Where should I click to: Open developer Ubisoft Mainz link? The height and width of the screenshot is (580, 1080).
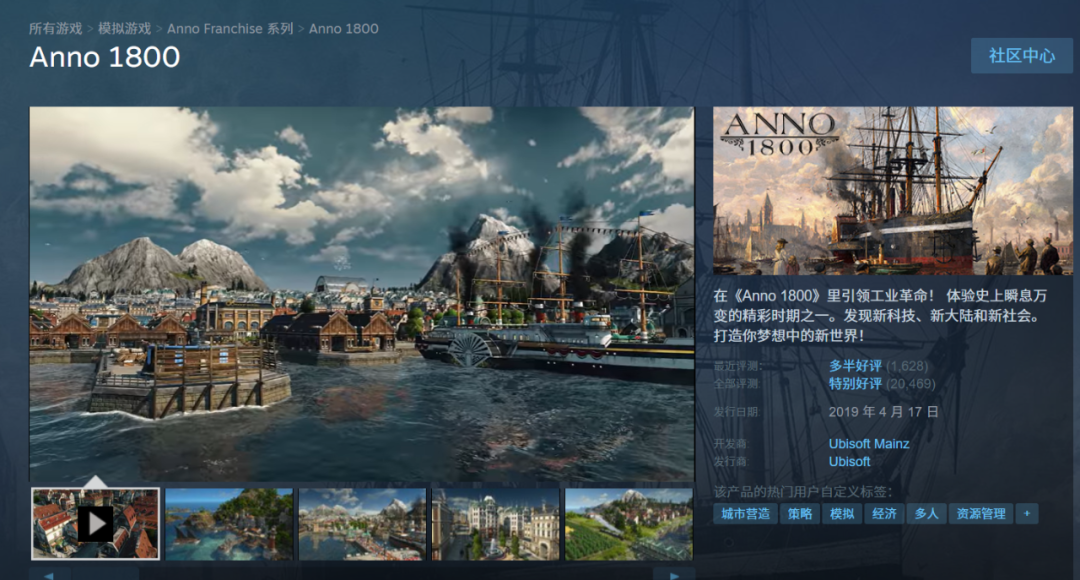869,444
